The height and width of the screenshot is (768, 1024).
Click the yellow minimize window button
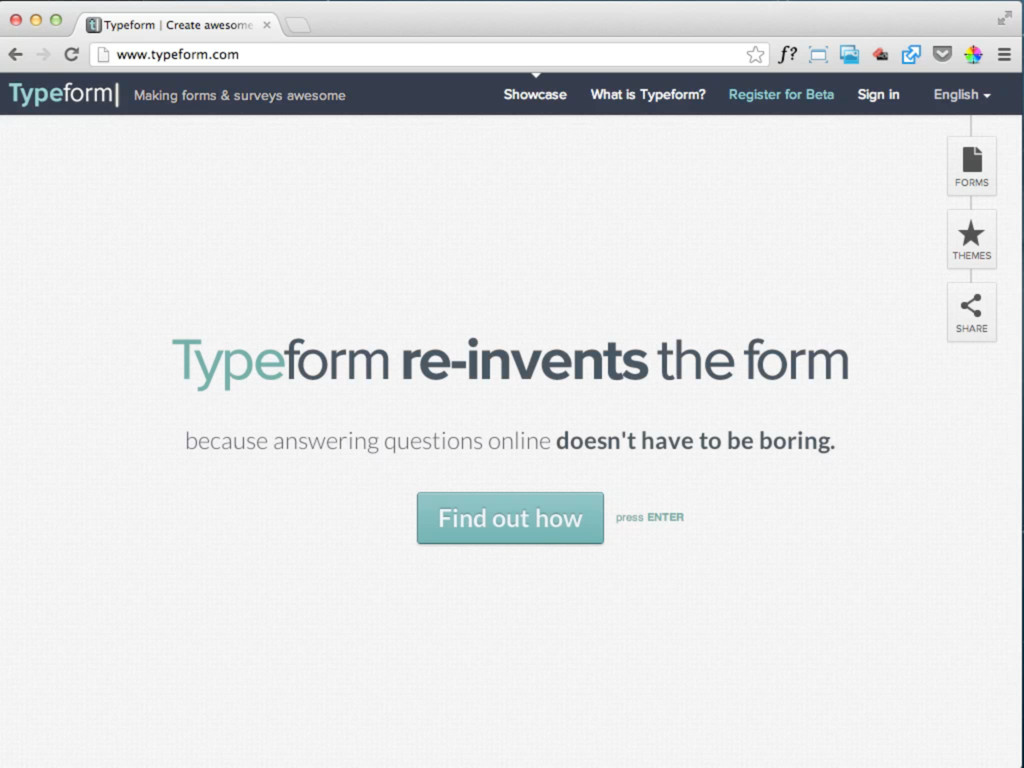coord(36,20)
